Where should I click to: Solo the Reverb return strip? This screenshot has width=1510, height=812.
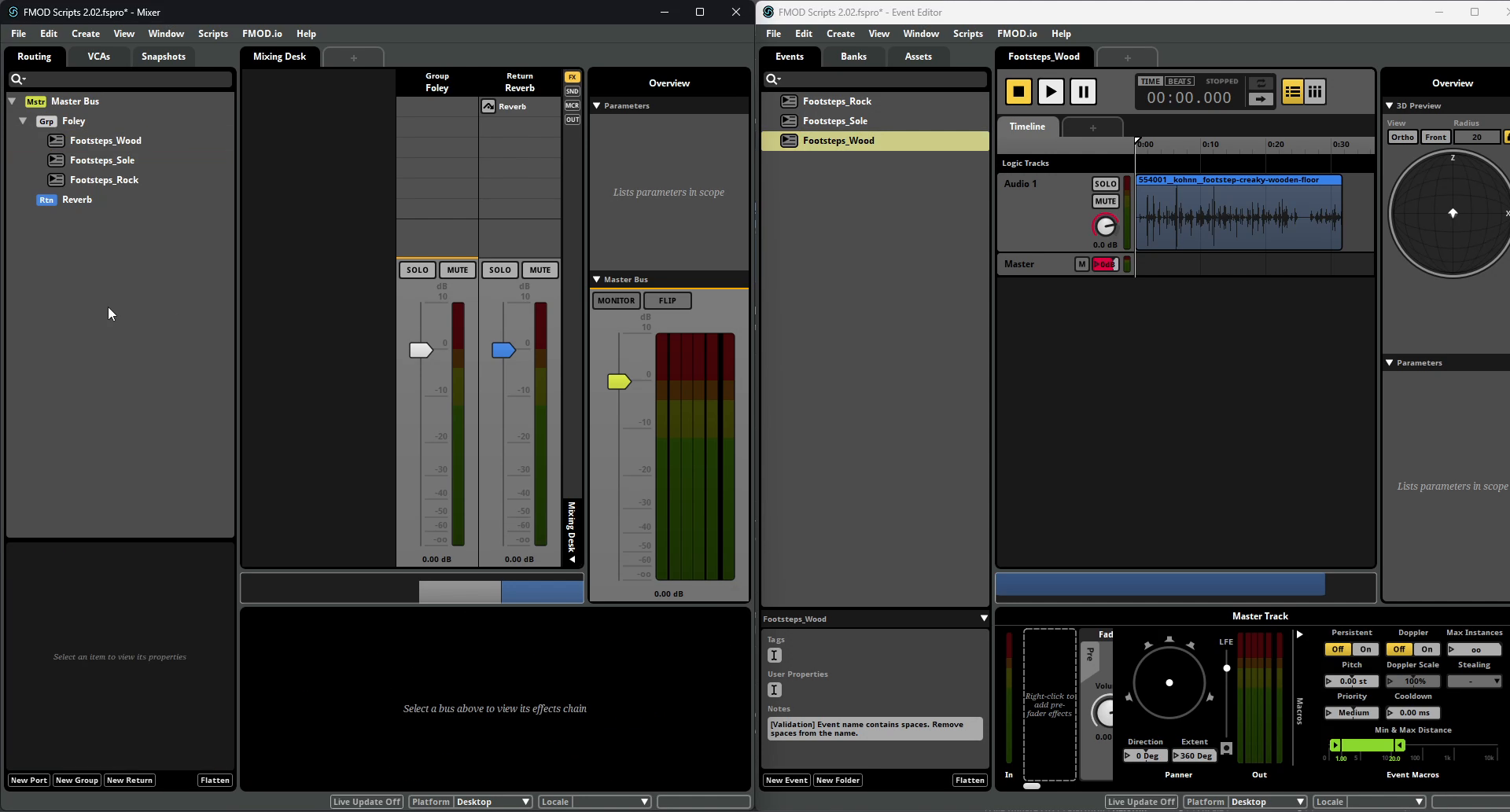click(x=500, y=270)
